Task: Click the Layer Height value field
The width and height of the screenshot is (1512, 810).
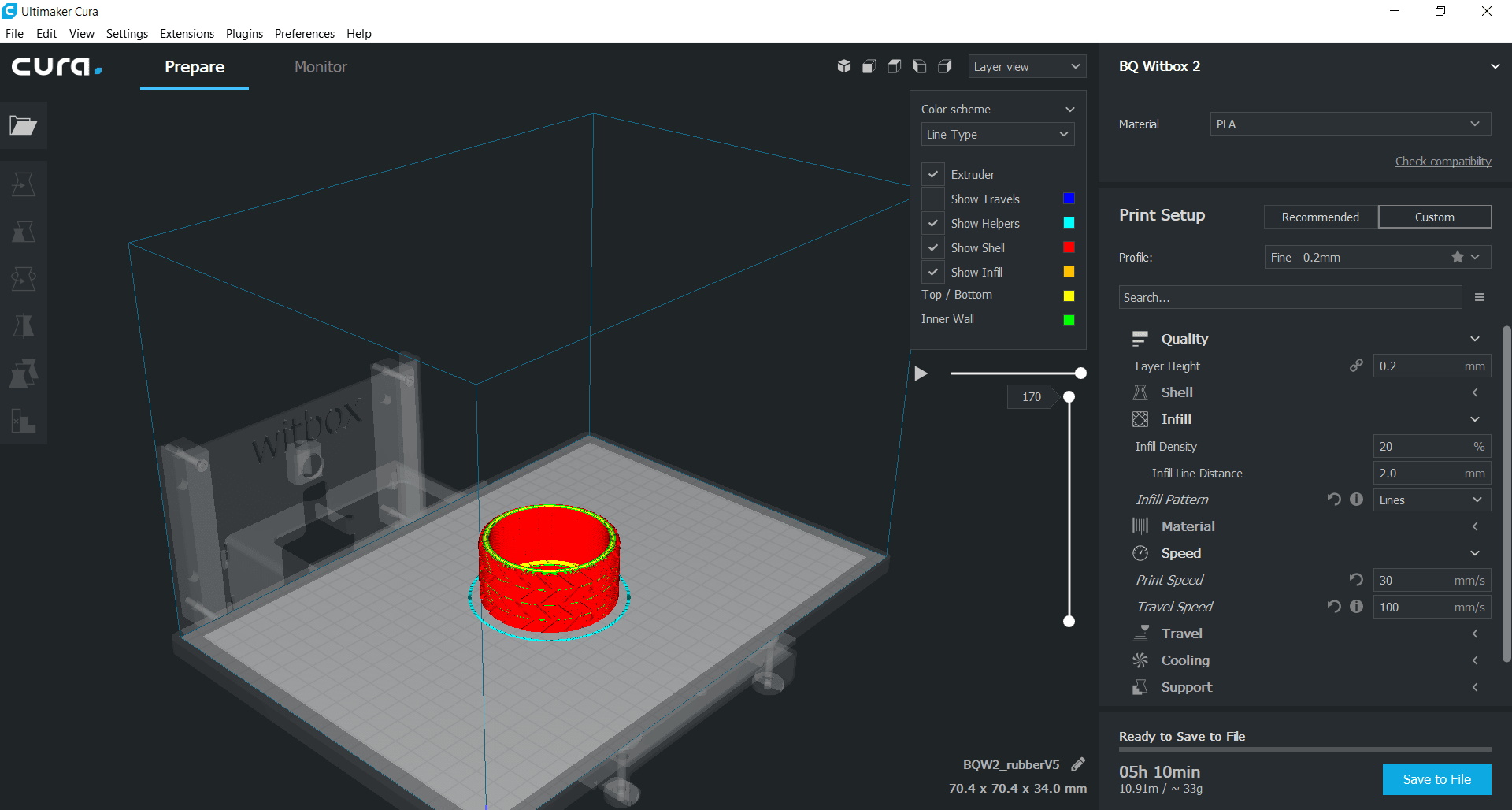Action: (1432, 366)
